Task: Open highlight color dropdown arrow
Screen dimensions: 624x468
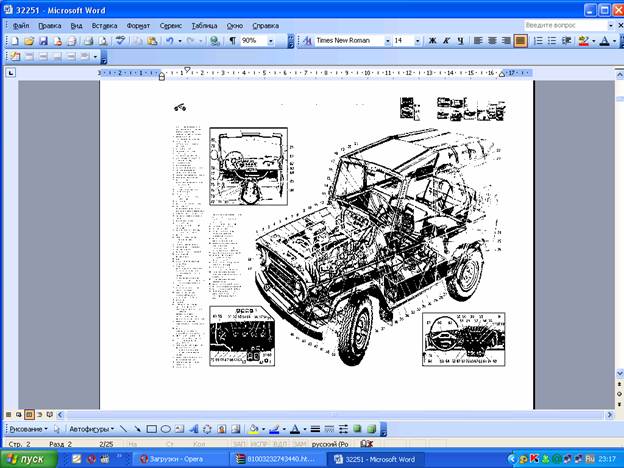Action: click(594, 41)
